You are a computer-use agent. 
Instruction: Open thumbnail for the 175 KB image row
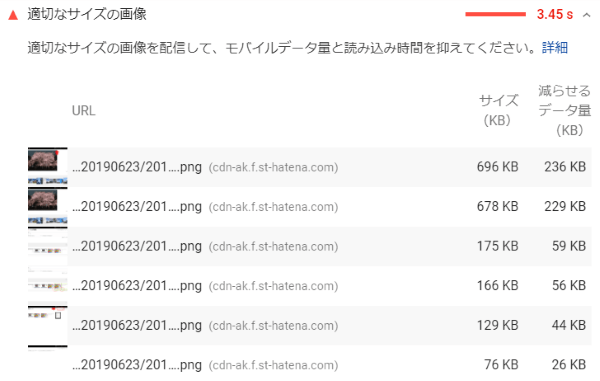[x=47, y=246]
